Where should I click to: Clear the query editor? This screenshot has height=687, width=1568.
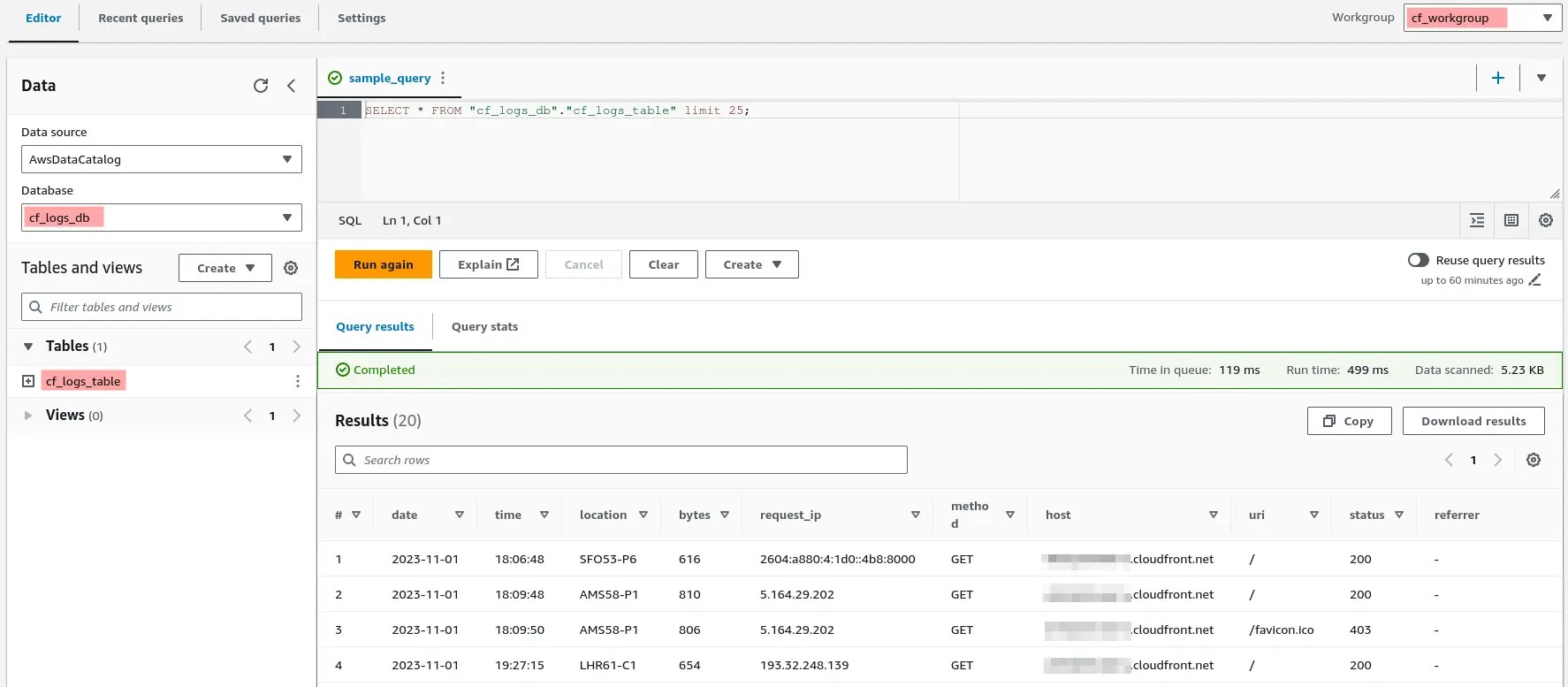point(664,264)
